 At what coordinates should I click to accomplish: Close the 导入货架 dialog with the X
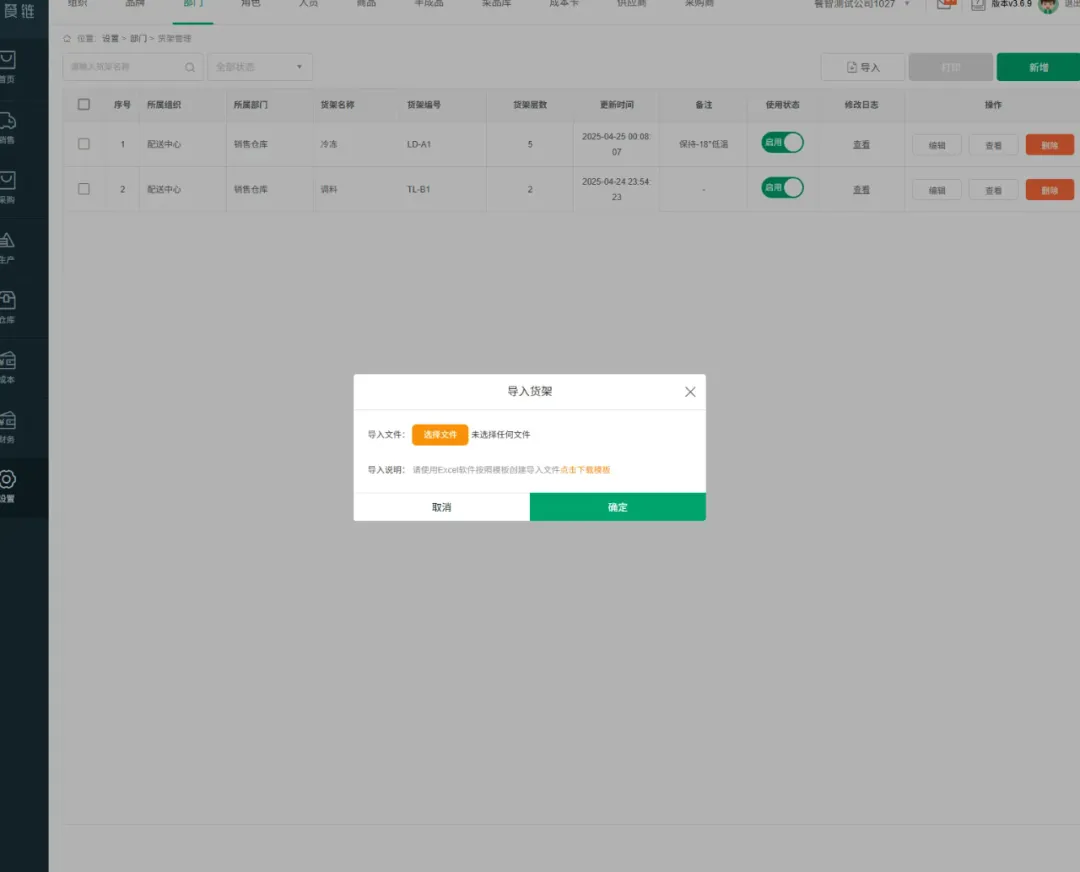pyautogui.click(x=690, y=392)
